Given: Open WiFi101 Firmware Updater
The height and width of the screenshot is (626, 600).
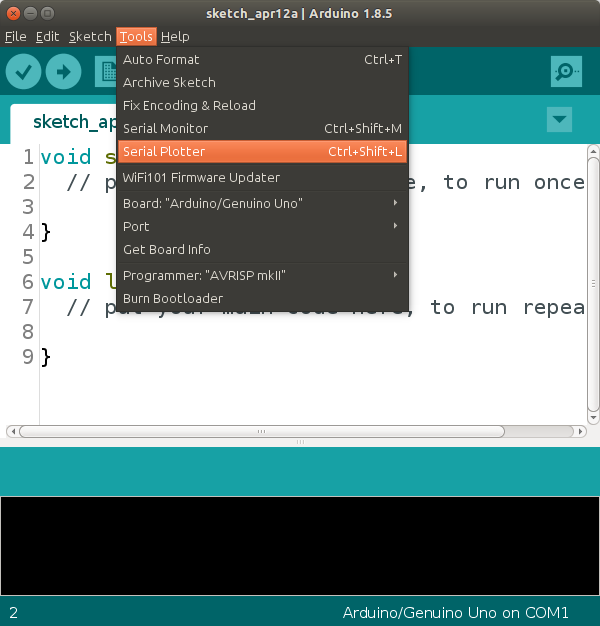Looking at the screenshot, I should (x=263, y=178).
